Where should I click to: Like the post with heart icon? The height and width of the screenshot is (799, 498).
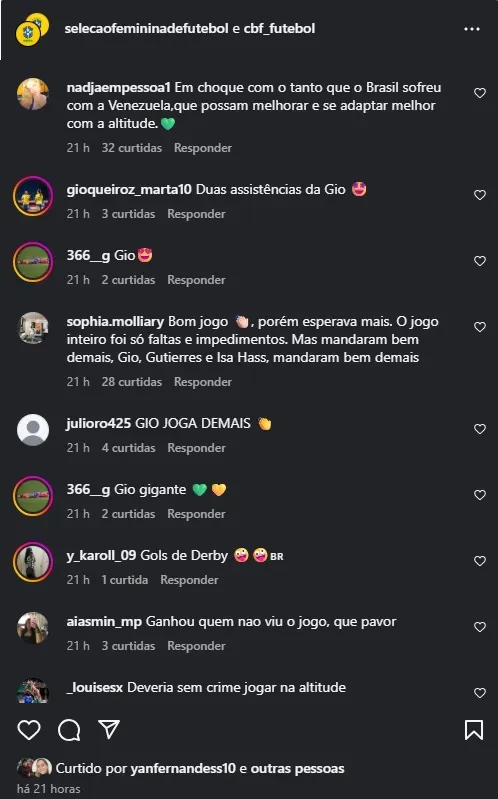coord(29,730)
